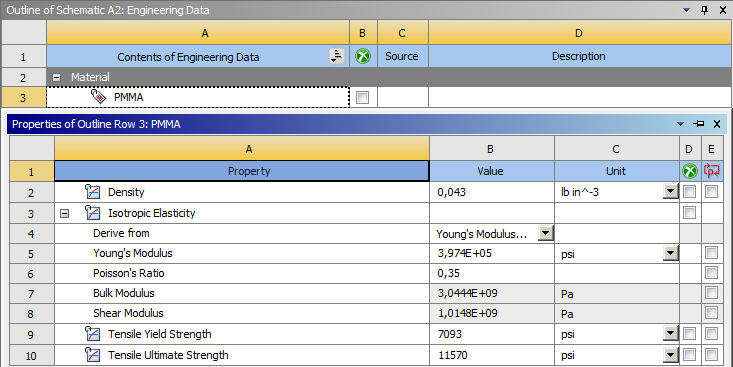
Task: Click the Property column header cell
Action: click(x=242, y=171)
